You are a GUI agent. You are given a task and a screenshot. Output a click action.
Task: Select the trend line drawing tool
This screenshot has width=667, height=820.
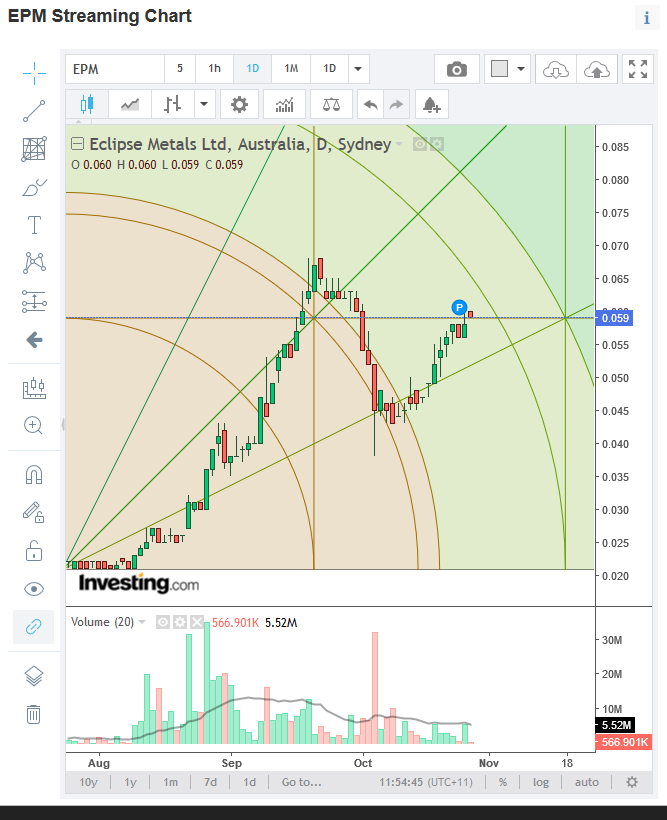34,111
